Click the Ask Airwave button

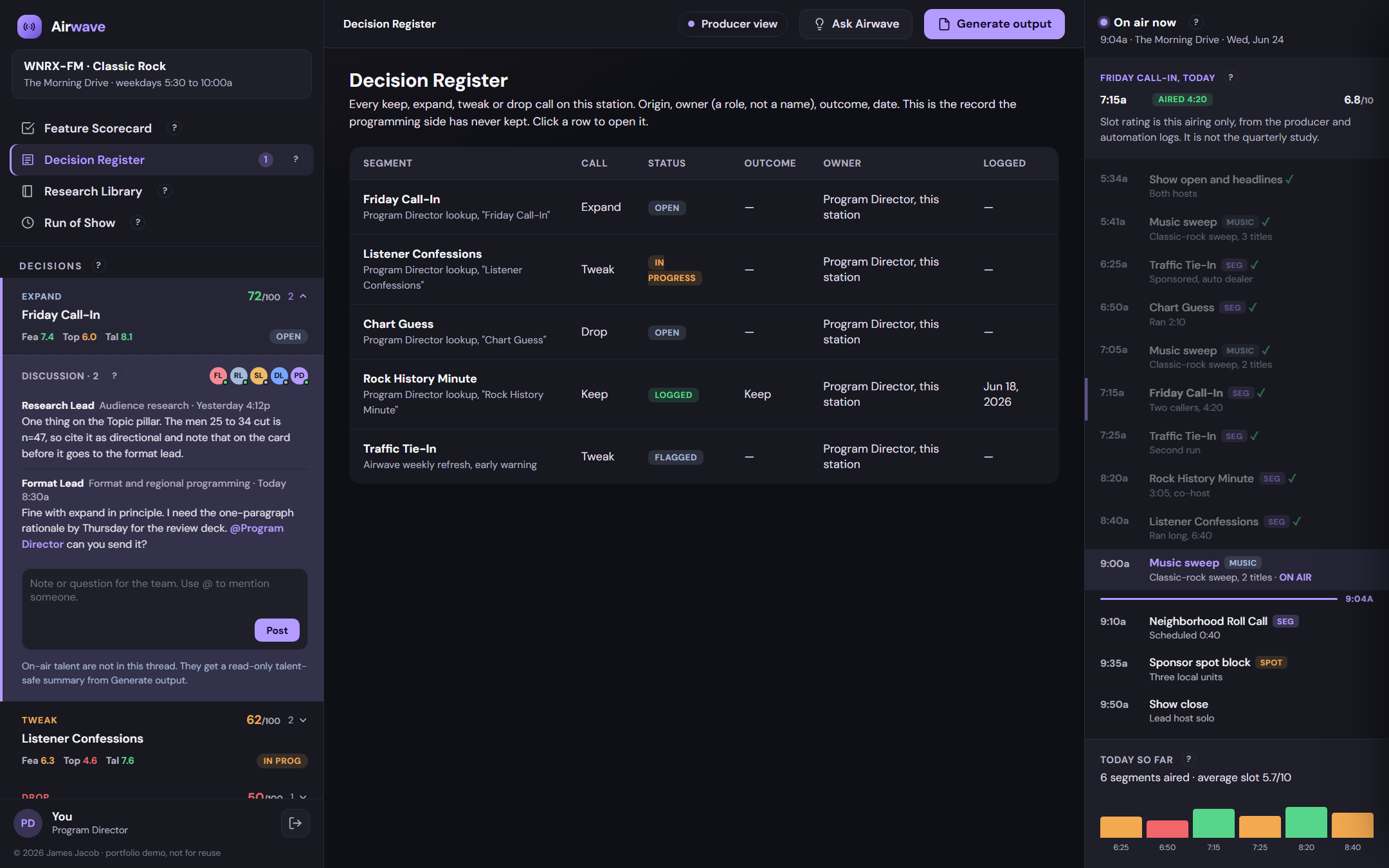[x=855, y=24]
